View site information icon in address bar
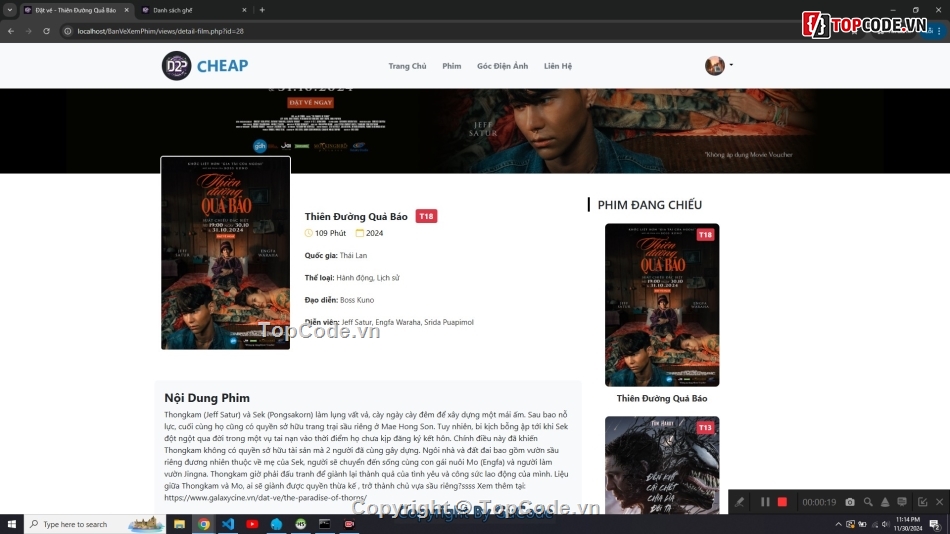The height and width of the screenshot is (534, 950). (68, 31)
